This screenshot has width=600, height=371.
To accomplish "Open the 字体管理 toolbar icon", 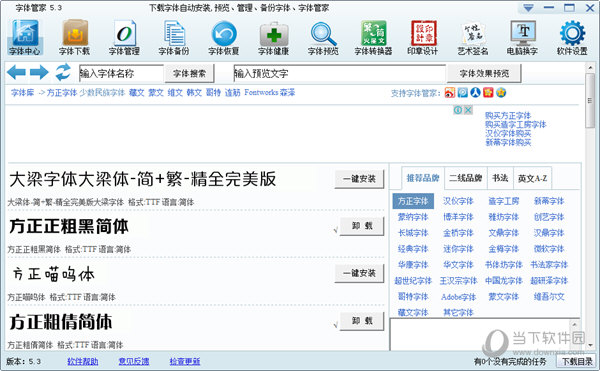I will pos(124,37).
